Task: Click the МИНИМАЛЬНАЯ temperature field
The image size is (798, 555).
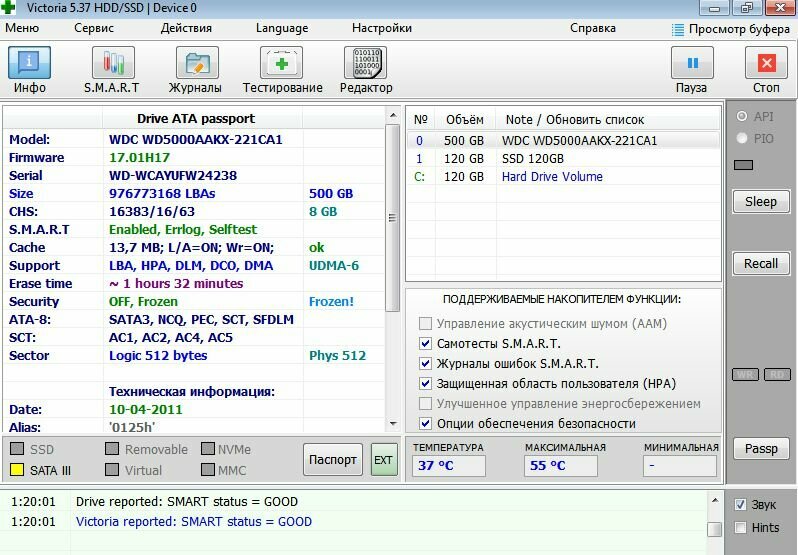Action: click(x=680, y=465)
